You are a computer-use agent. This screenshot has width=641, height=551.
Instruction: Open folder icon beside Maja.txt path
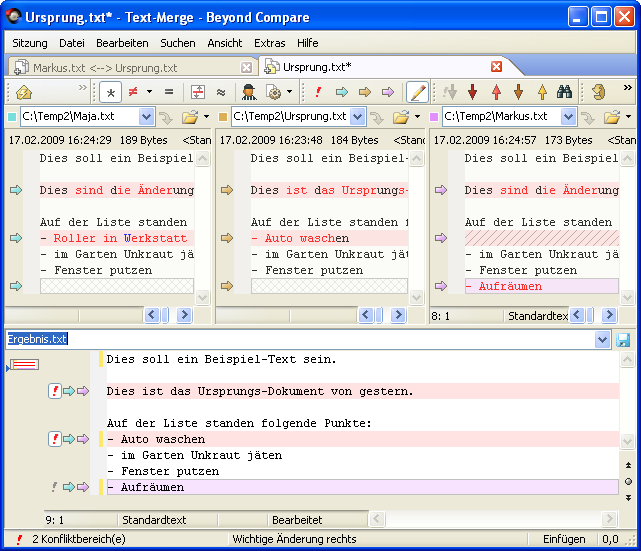pos(190,117)
